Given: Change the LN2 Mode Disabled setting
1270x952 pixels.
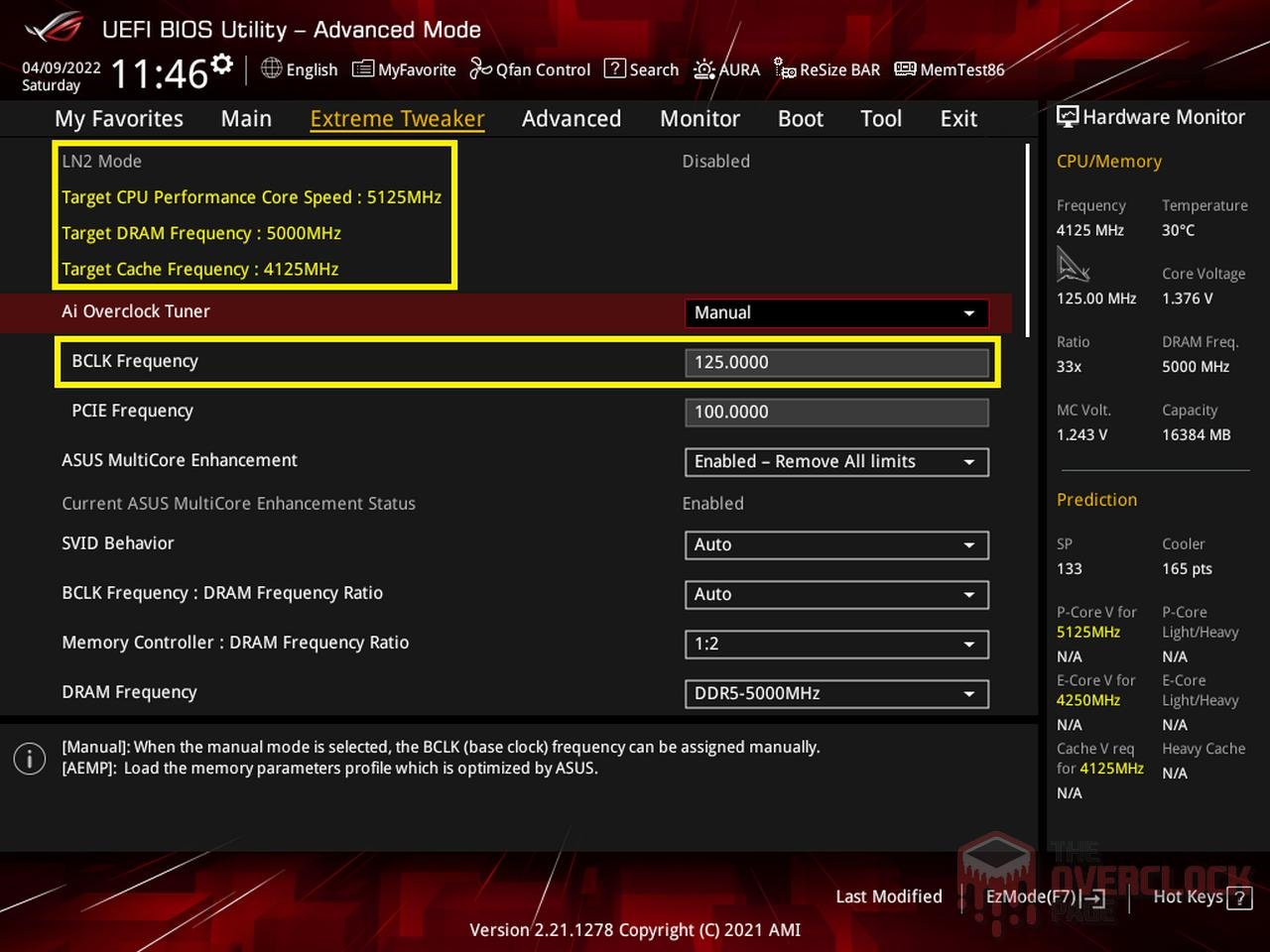Looking at the screenshot, I should click(715, 161).
